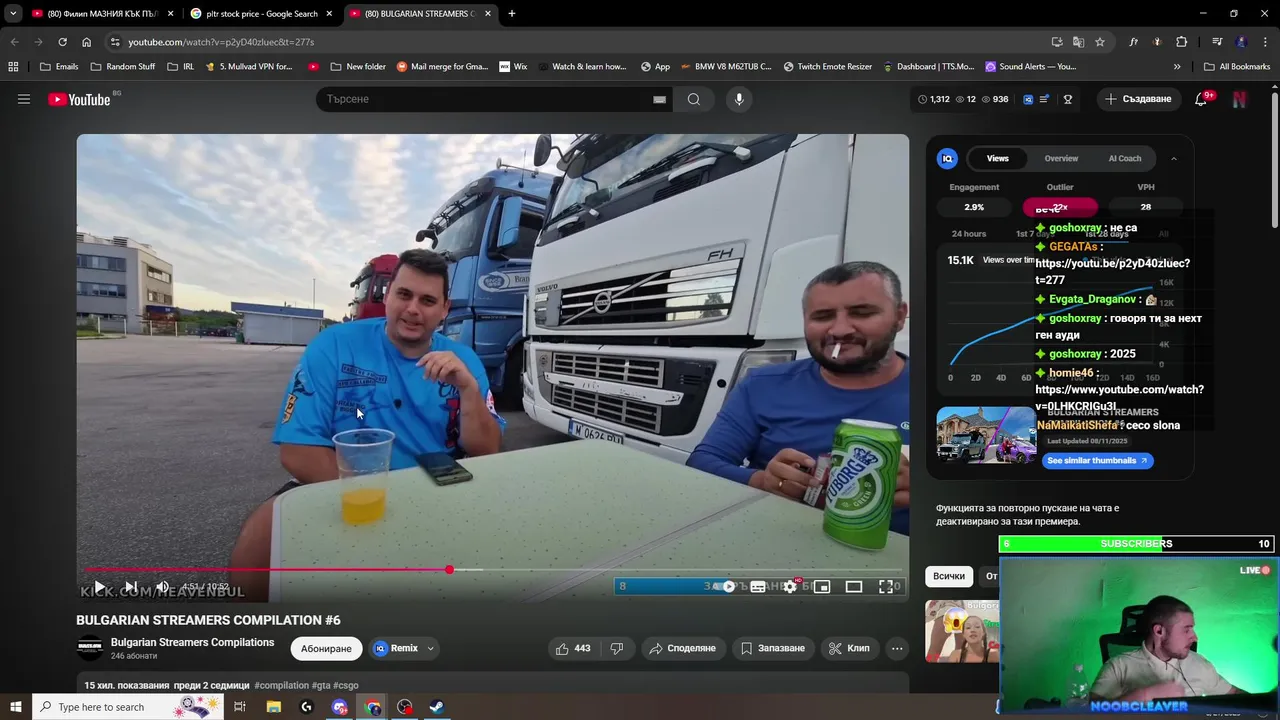Screen dimensions: 1280x720
Task: Enter full screen mode
Action: point(886,587)
